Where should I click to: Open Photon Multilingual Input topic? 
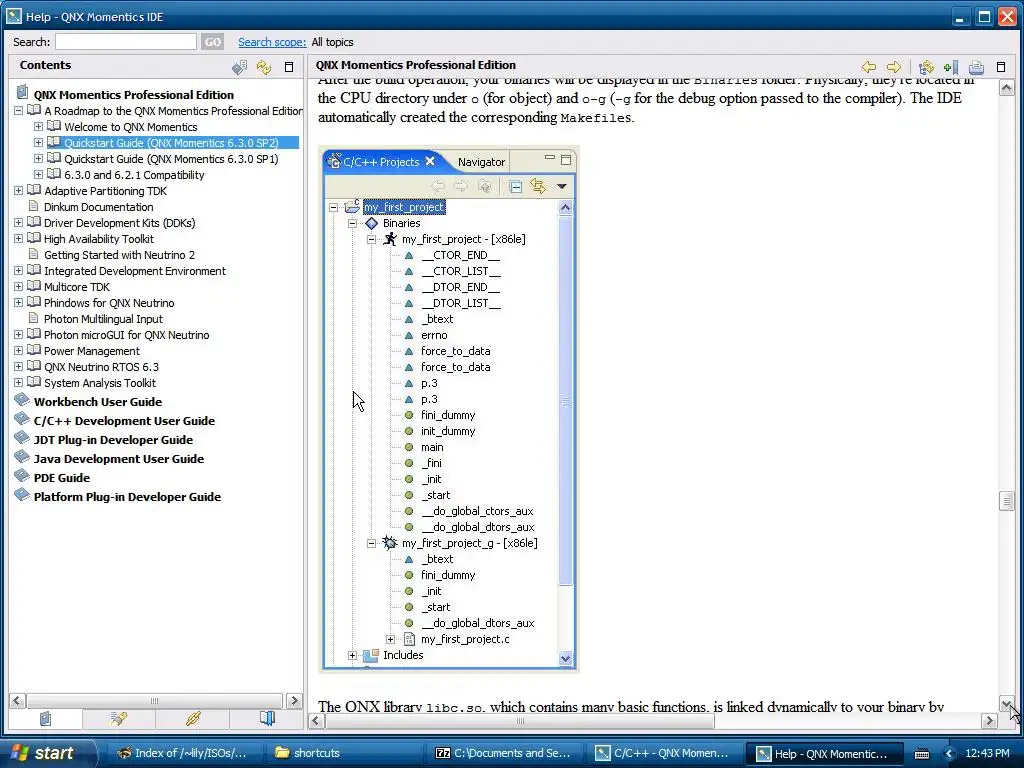coord(103,319)
